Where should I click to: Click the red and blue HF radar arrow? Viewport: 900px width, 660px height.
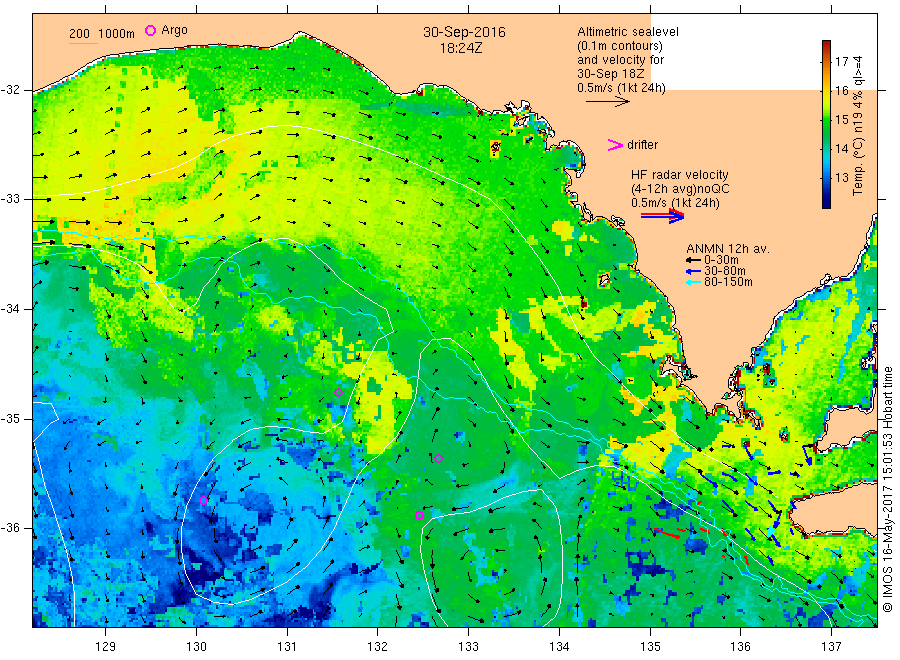(x=662, y=216)
